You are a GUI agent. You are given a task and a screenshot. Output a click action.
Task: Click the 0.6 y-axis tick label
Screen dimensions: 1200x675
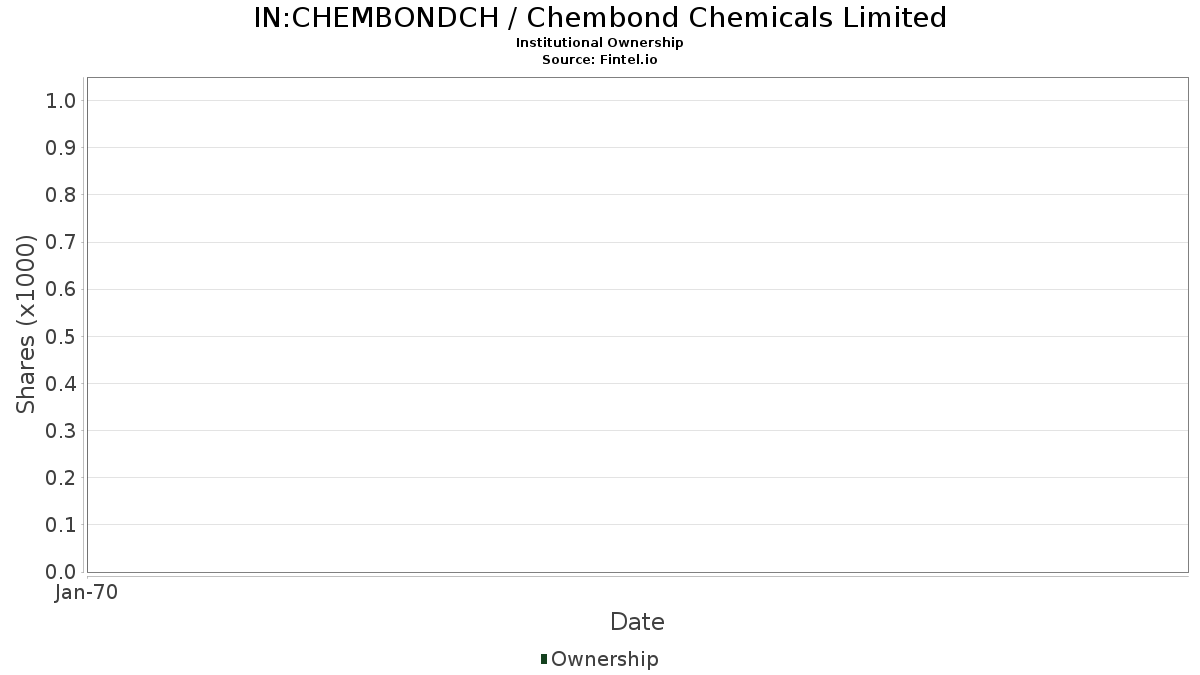tap(61, 289)
